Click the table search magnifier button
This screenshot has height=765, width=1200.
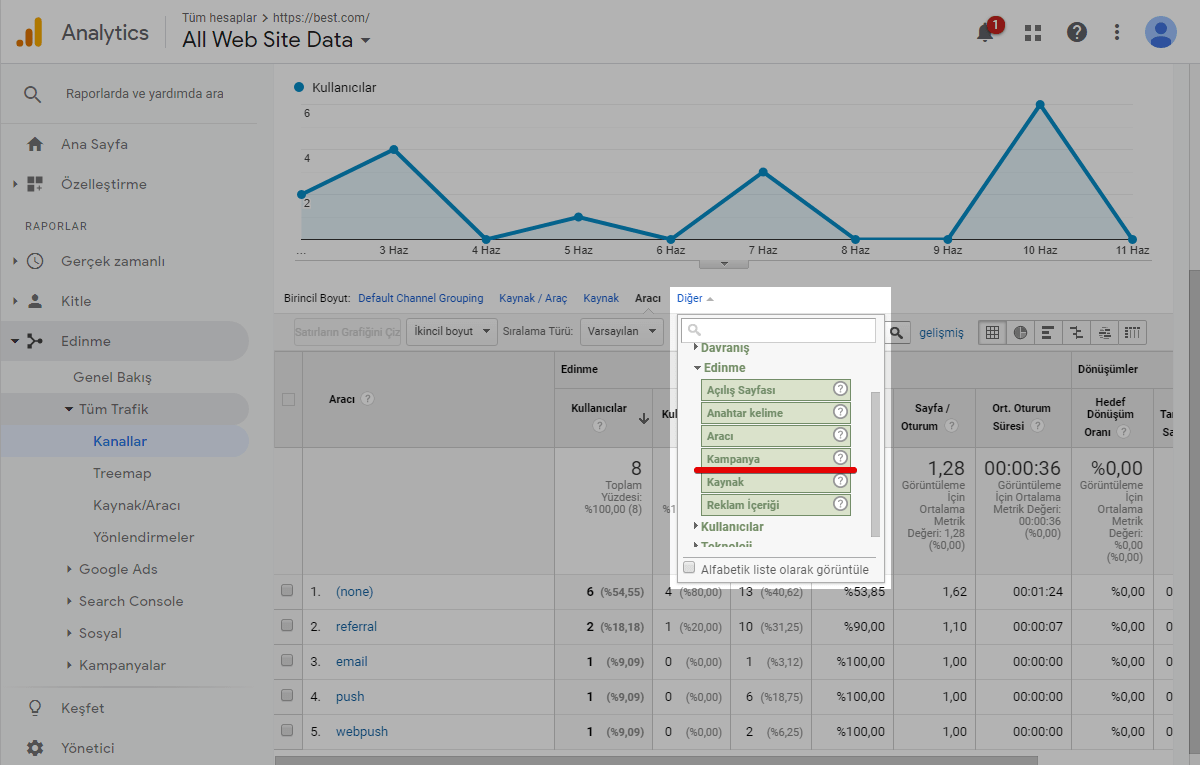[x=898, y=333]
